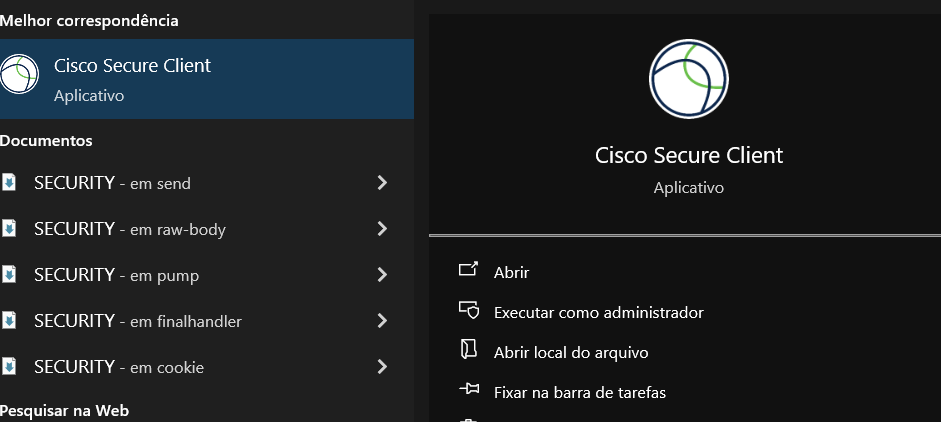This screenshot has width=941, height=422.
Task: Click the document icon for SECURITY in finalhandler
Action: coord(8,321)
